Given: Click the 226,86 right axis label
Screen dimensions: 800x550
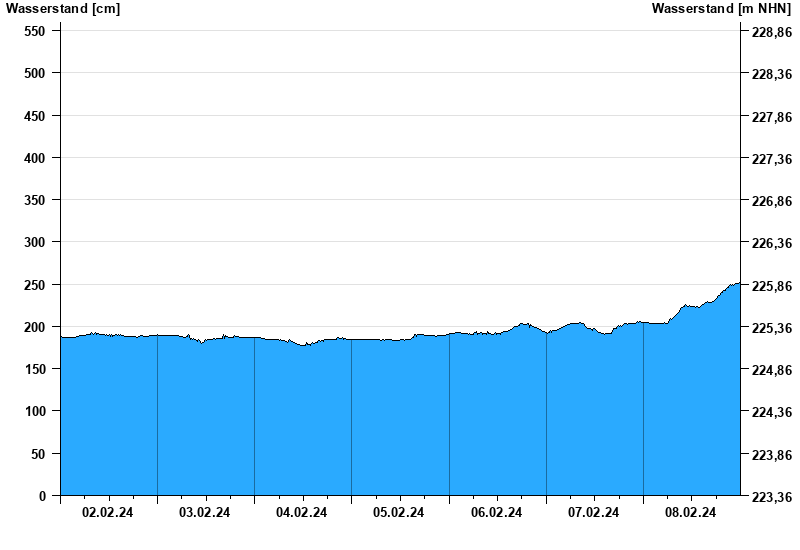Looking at the screenshot, I should [771, 201].
